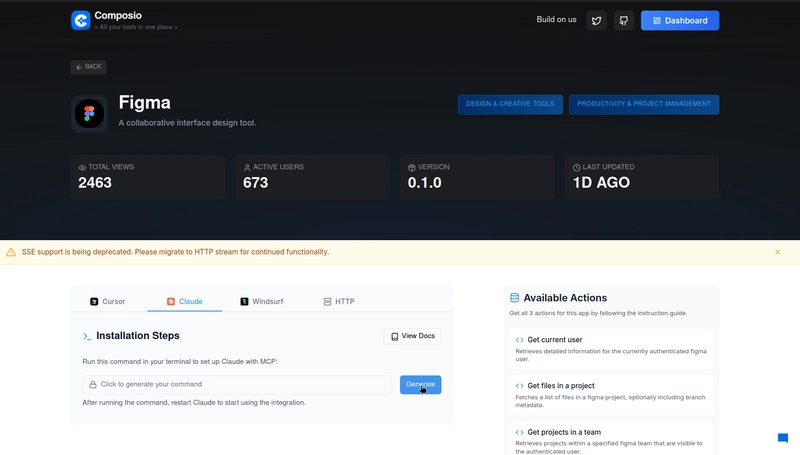Viewport: 800px width, 455px height.
Task: Click the Composio logo icon
Action: [x=81, y=20]
